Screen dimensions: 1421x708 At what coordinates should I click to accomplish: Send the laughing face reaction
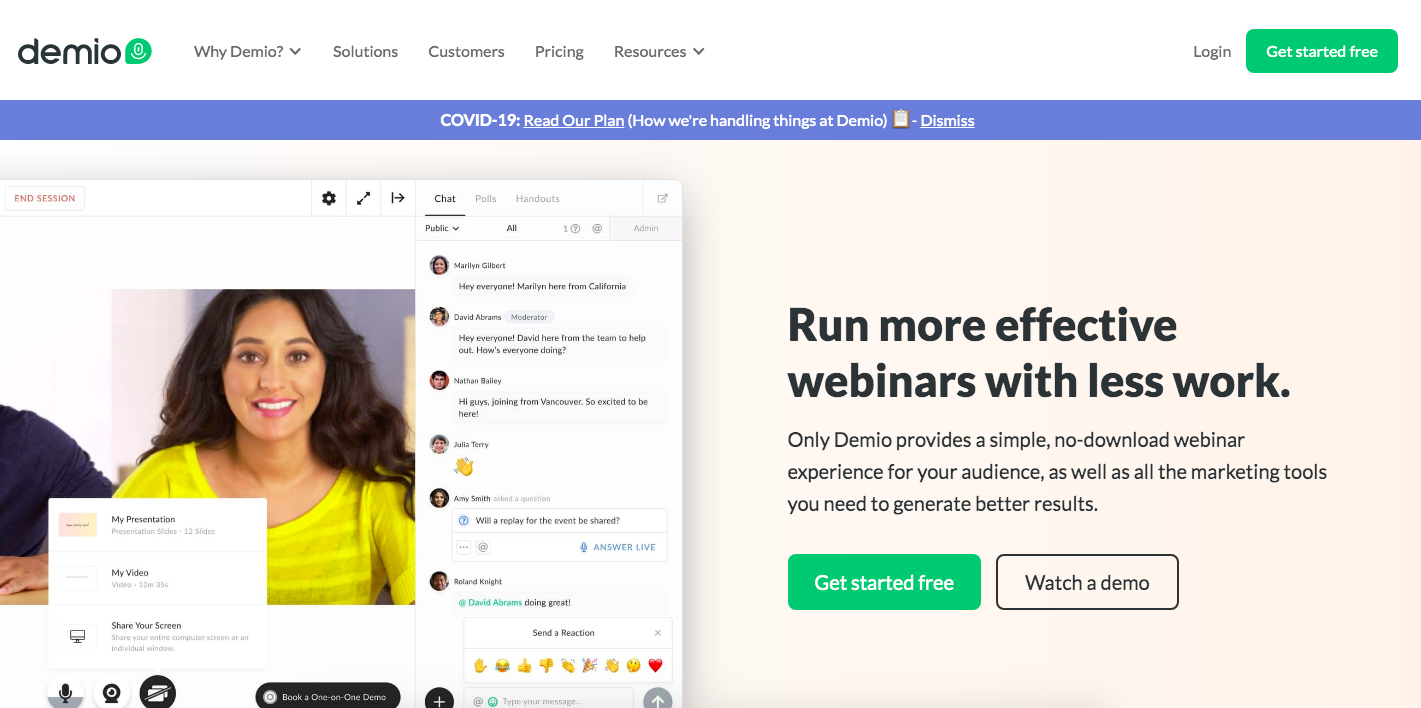502,665
